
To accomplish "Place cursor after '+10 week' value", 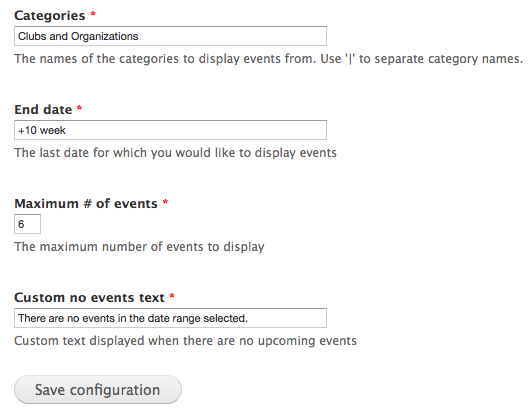I will click(66, 130).
